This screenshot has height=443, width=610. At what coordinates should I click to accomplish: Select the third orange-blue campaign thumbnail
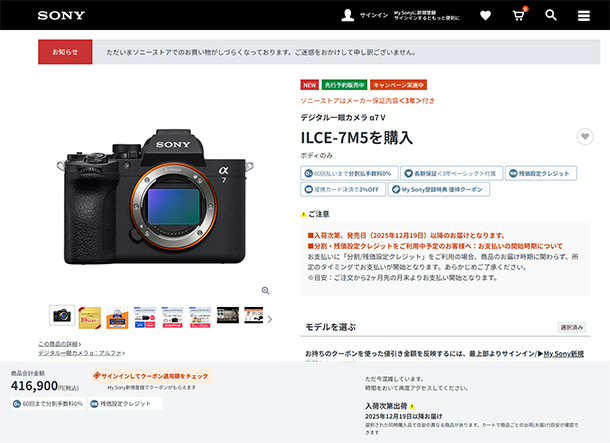(117, 318)
